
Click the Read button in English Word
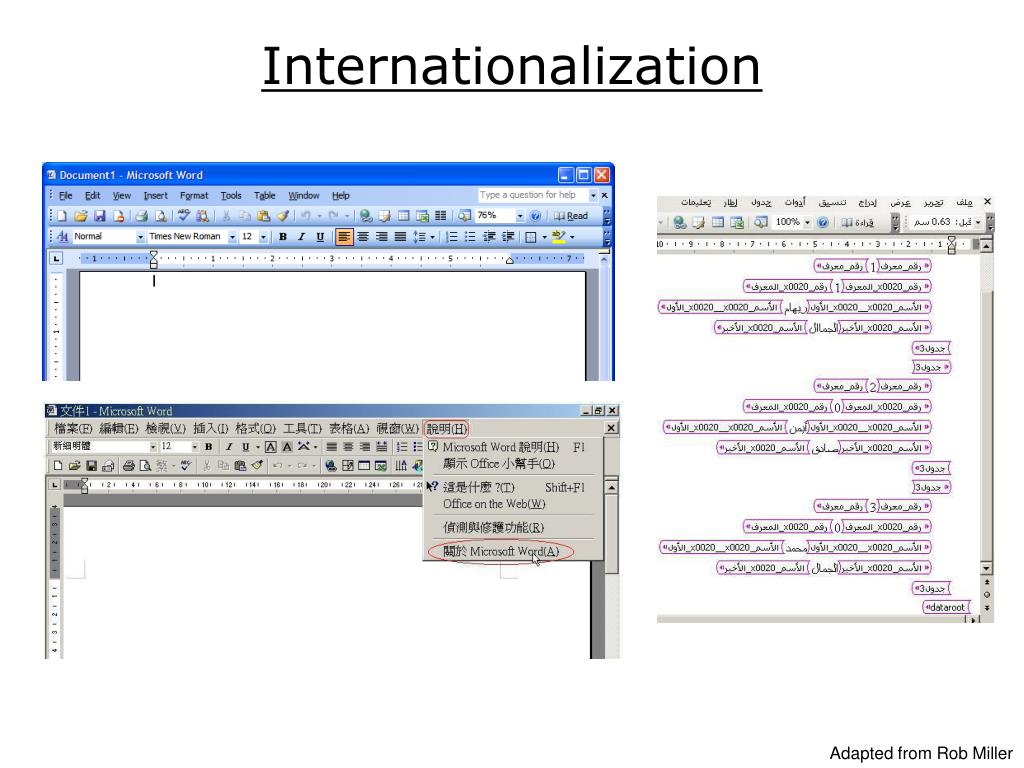571,216
